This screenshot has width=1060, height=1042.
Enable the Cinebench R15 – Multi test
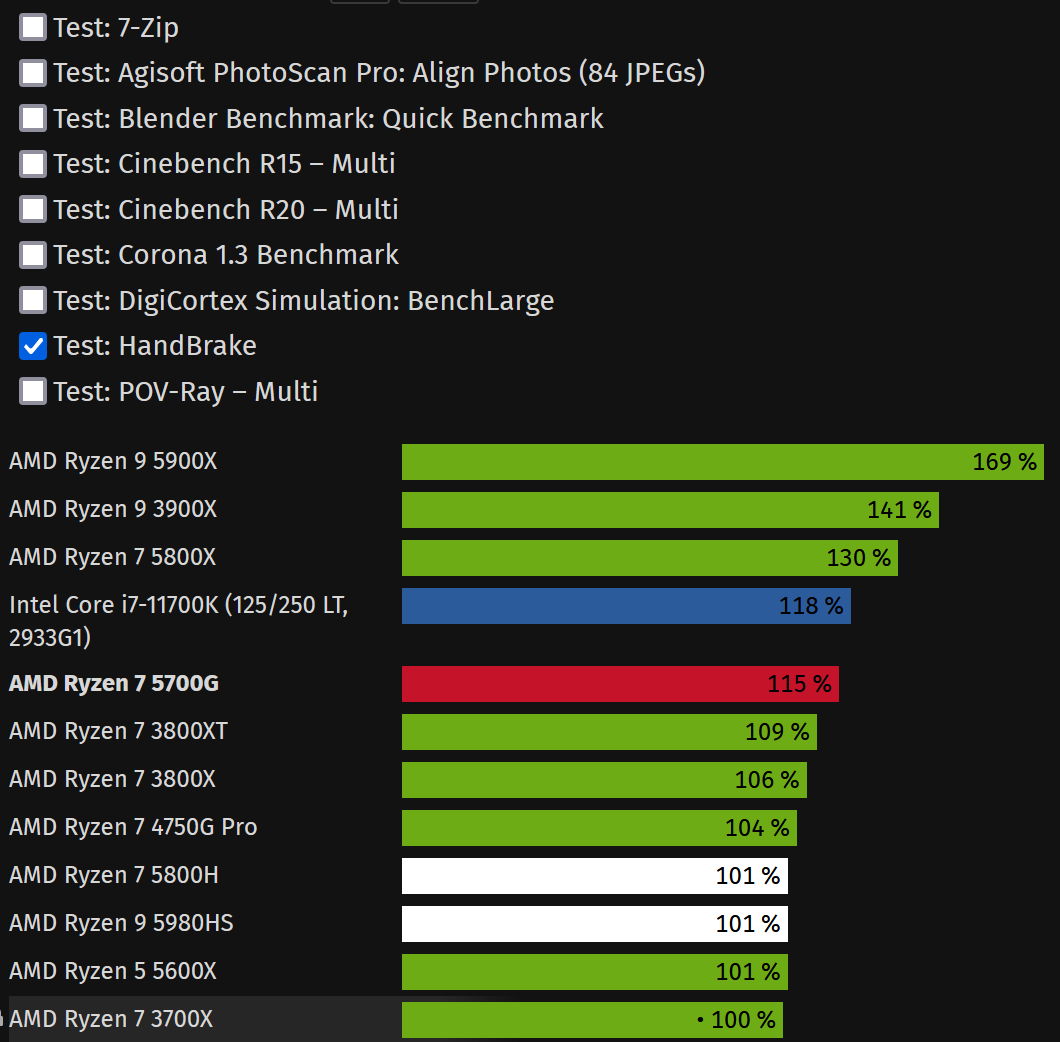[x=33, y=164]
